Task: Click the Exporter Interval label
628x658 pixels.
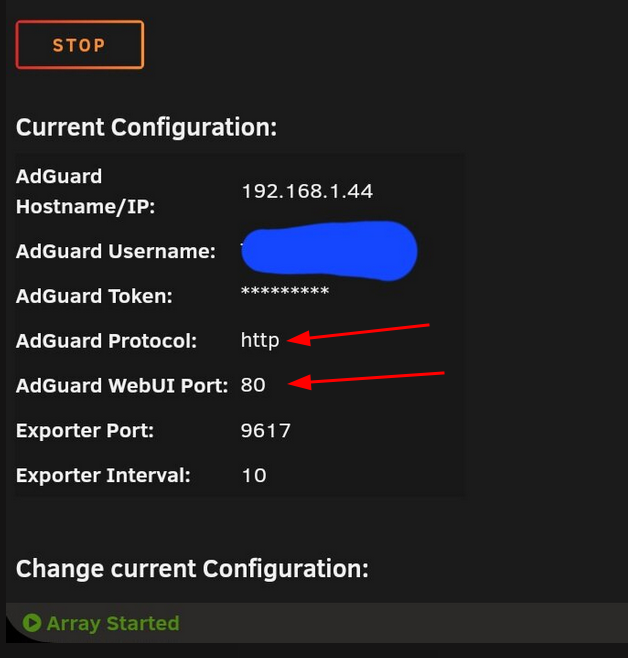Action: click(x=103, y=475)
